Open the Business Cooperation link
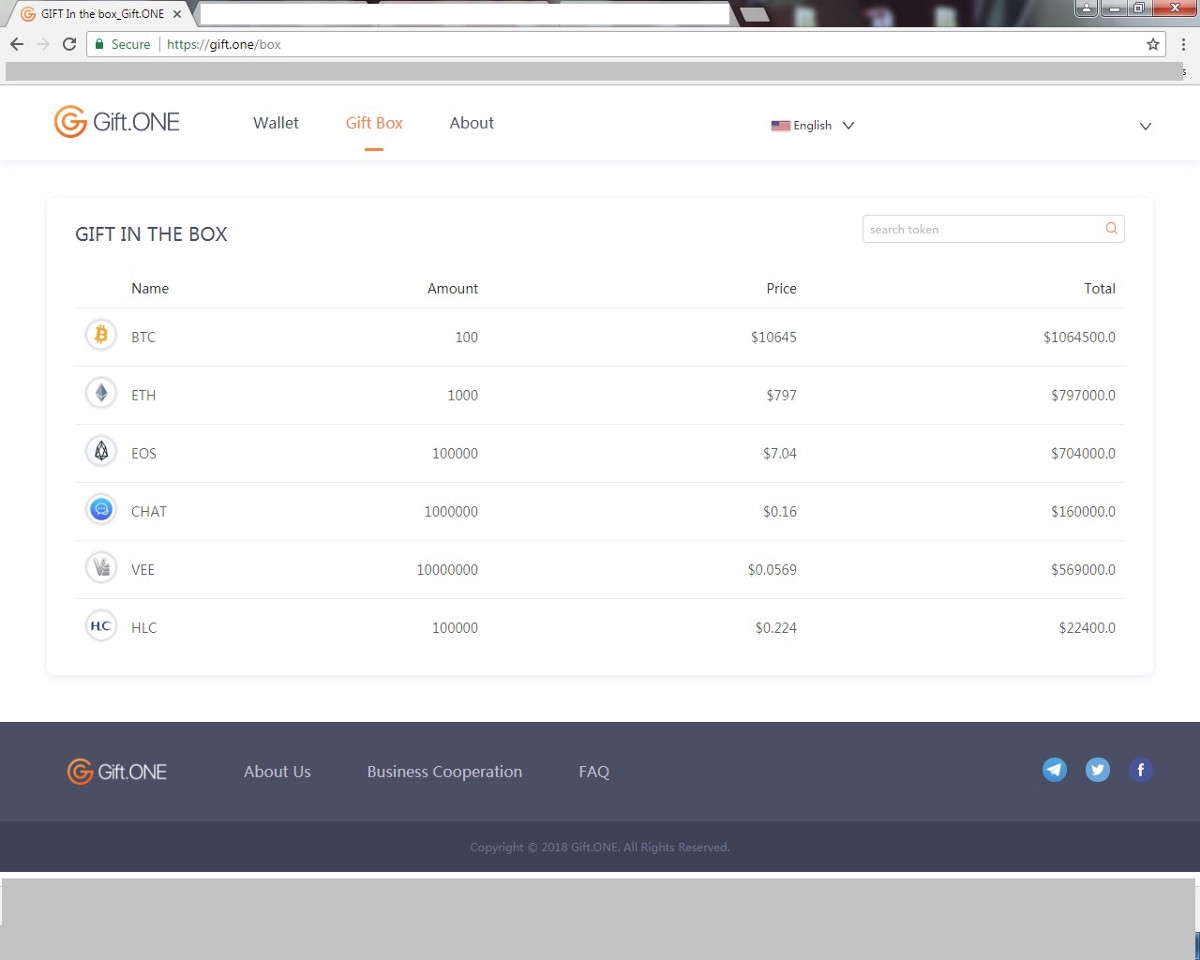The image size is (1200, 960). 444,771
